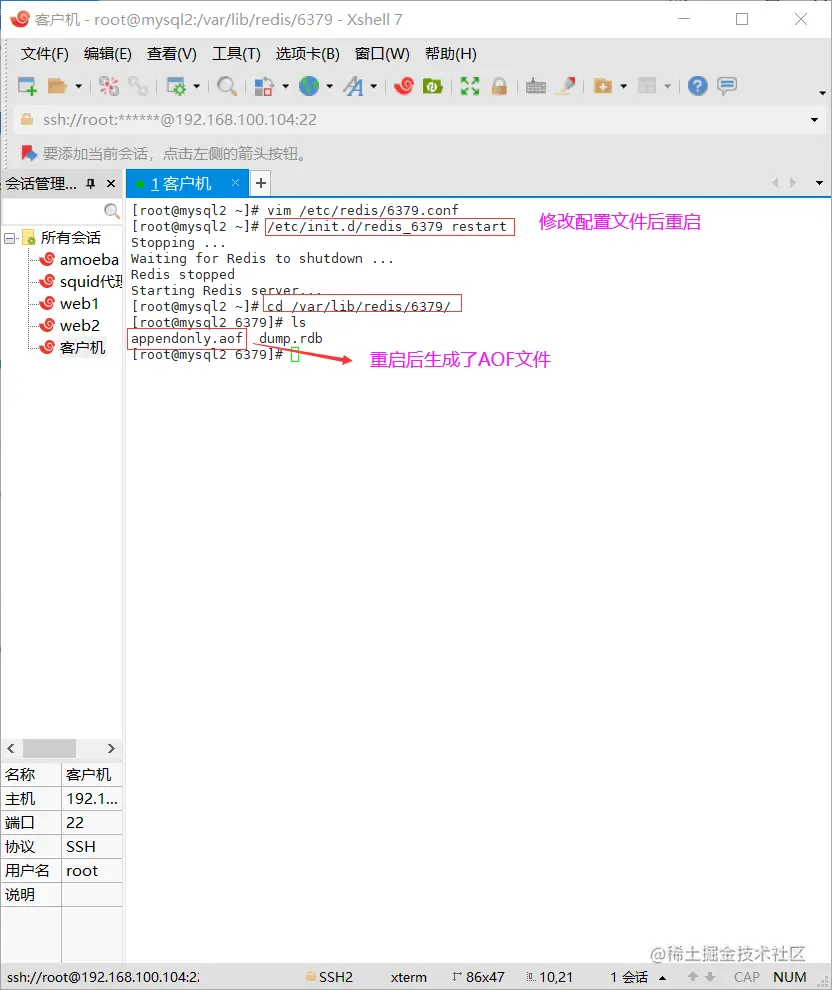Click the color scheme toolbar icon
Viewport: 832px width, 990px height.
[264, 86]
